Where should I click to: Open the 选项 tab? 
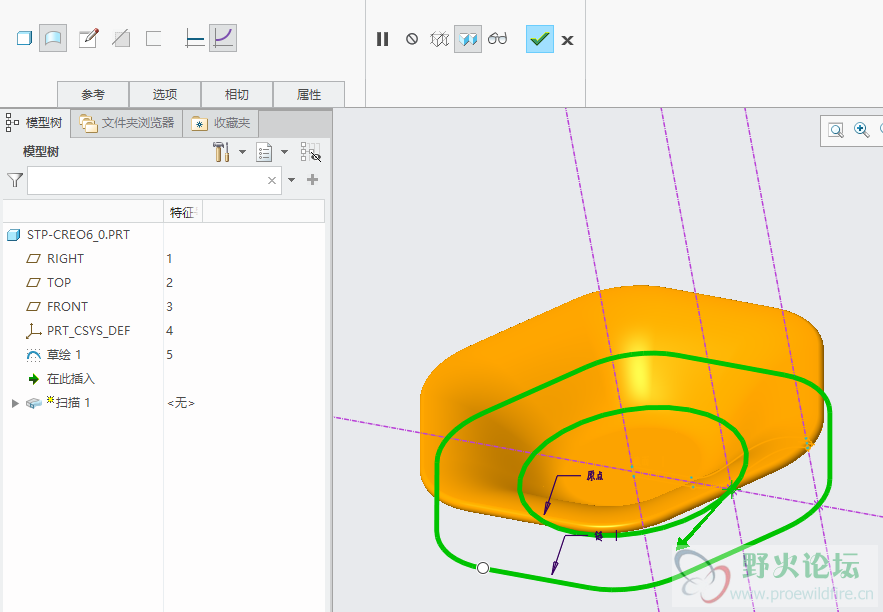pyautogui.click(x=165, y=94)
